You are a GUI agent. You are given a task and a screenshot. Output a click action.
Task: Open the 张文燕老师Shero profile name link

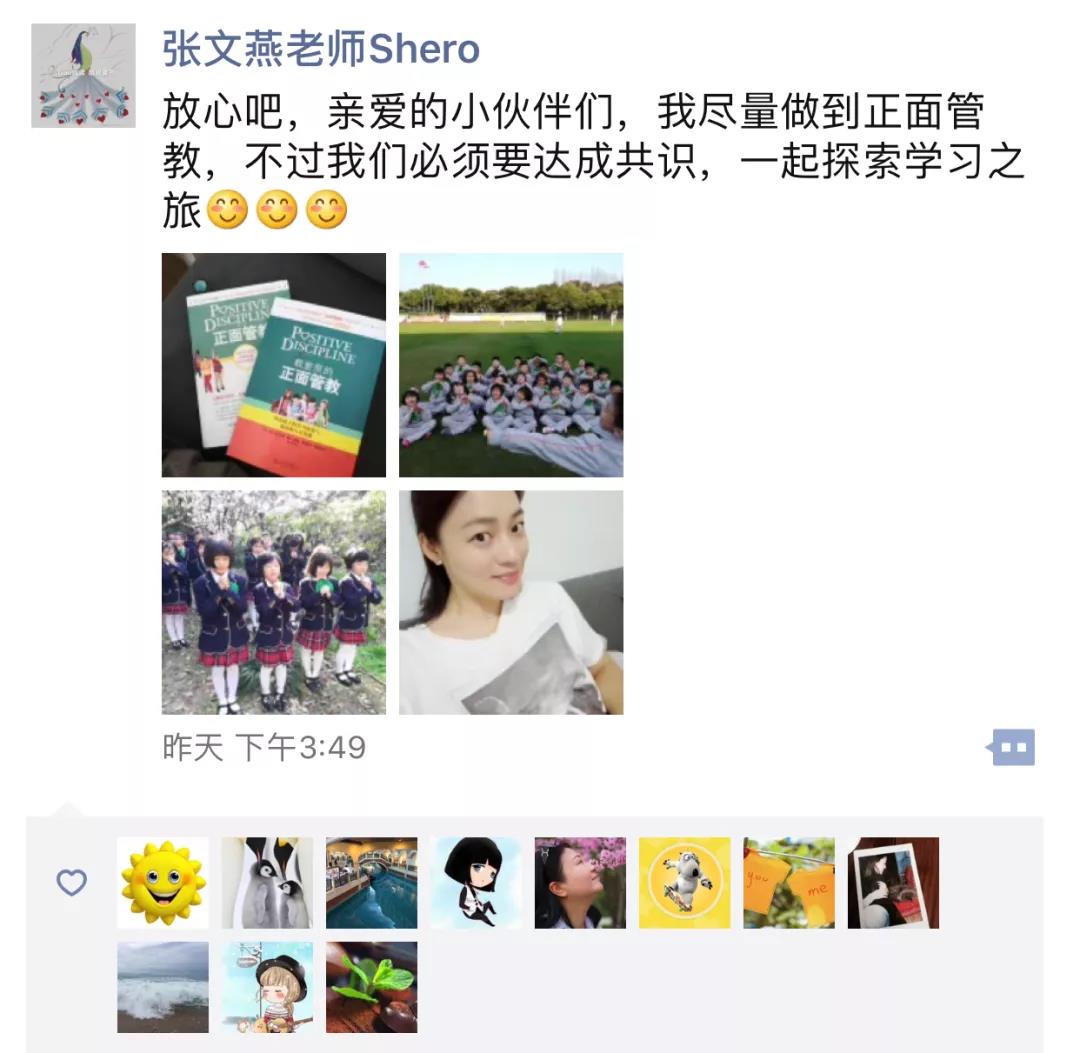tap(321, 49)
